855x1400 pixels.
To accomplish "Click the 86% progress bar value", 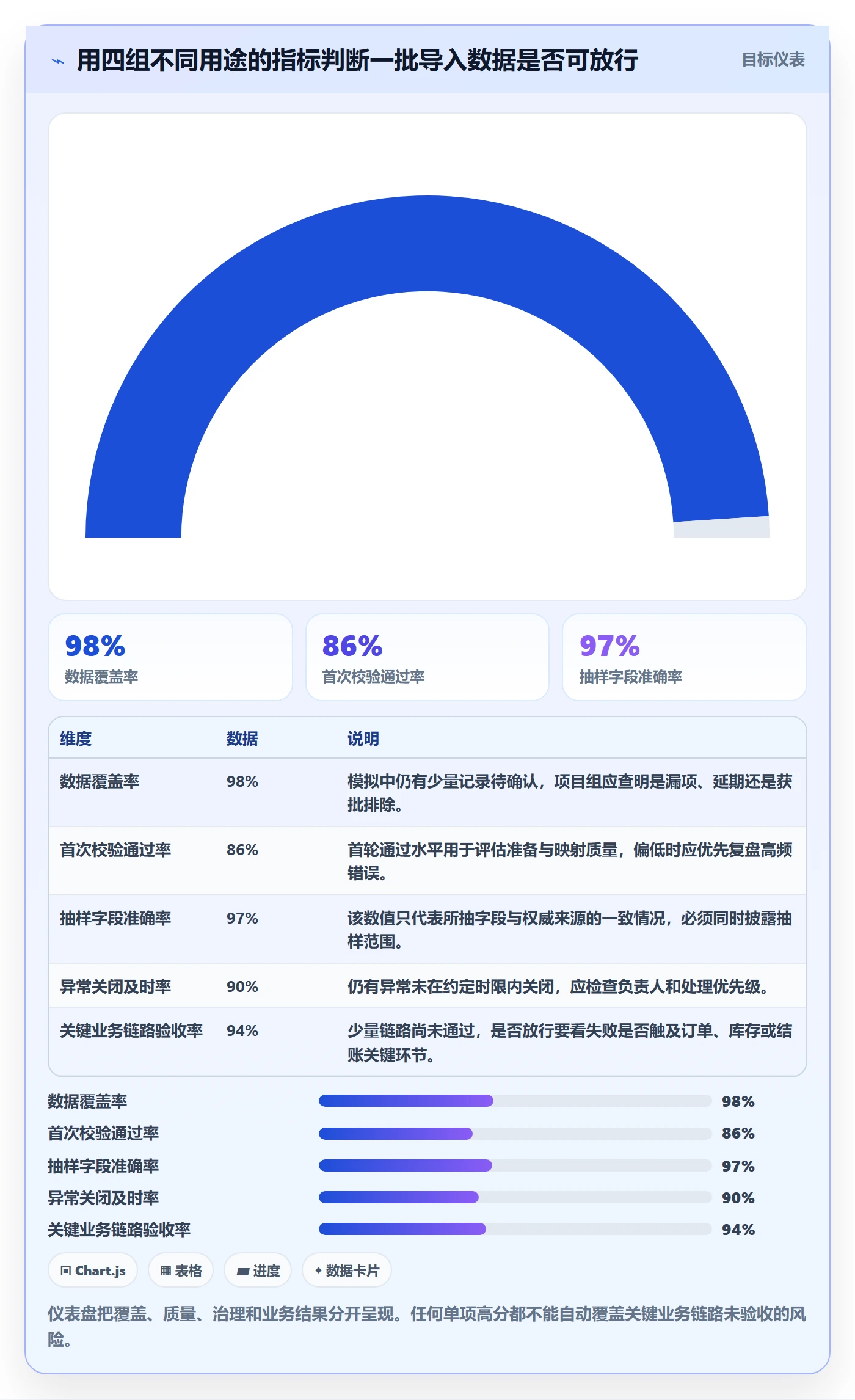I will [738, 1134].
